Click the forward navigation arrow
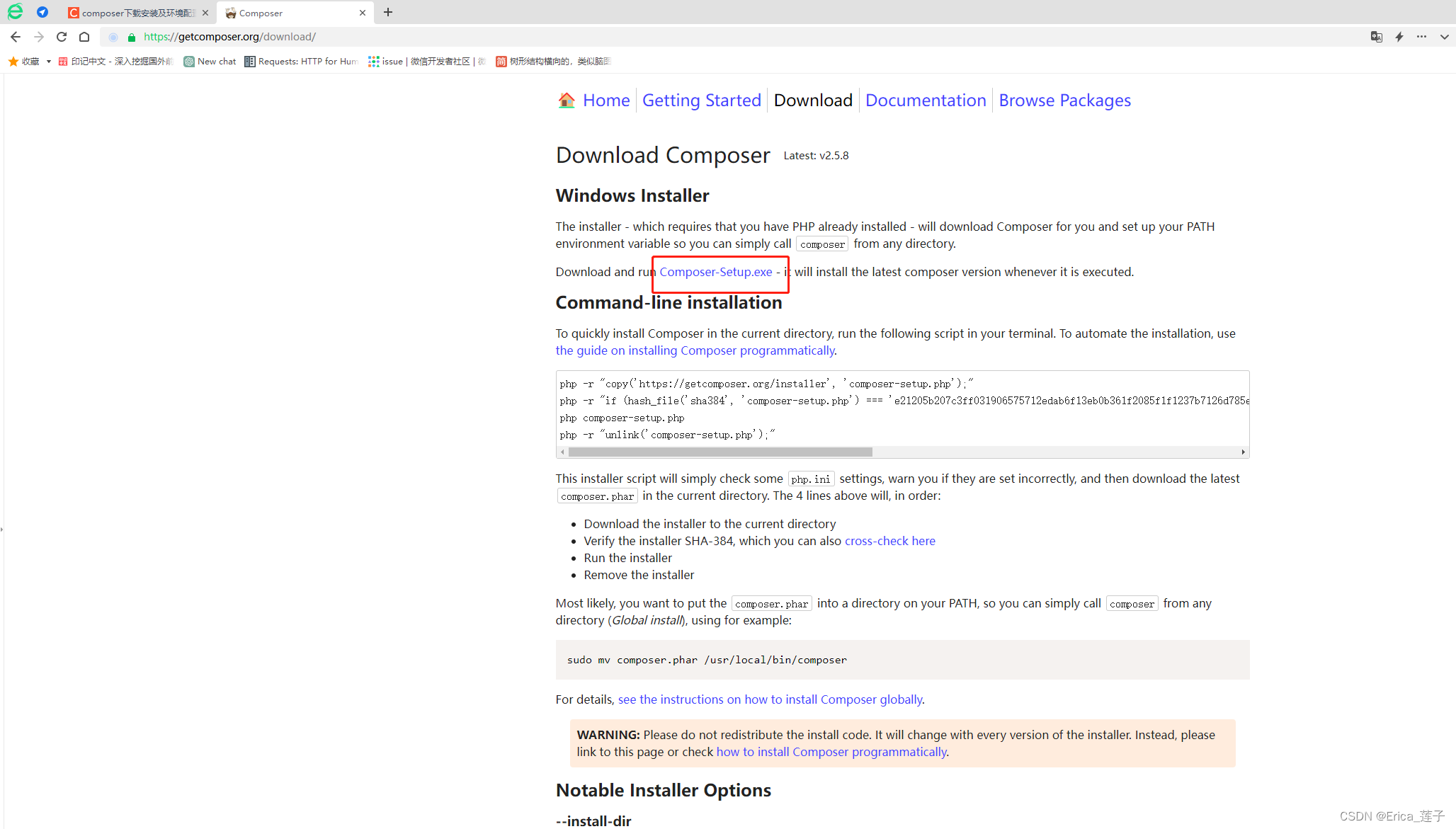Image resolution: width=1456 pixels, height=829 pixels. pyautogui.click(x=39, y=37)
